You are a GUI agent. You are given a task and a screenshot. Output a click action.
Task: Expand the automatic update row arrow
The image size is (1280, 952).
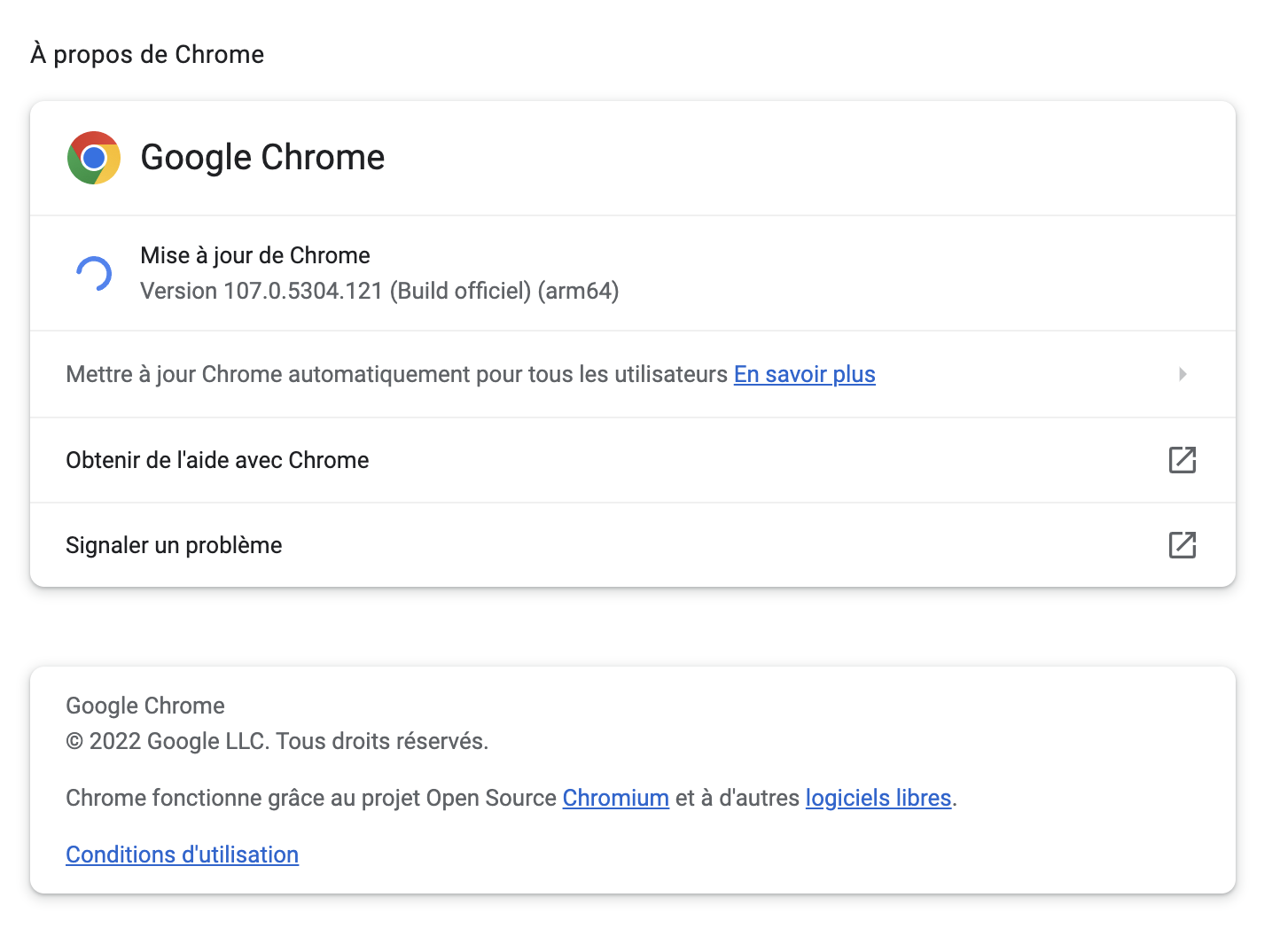(x=1182, y=374)
